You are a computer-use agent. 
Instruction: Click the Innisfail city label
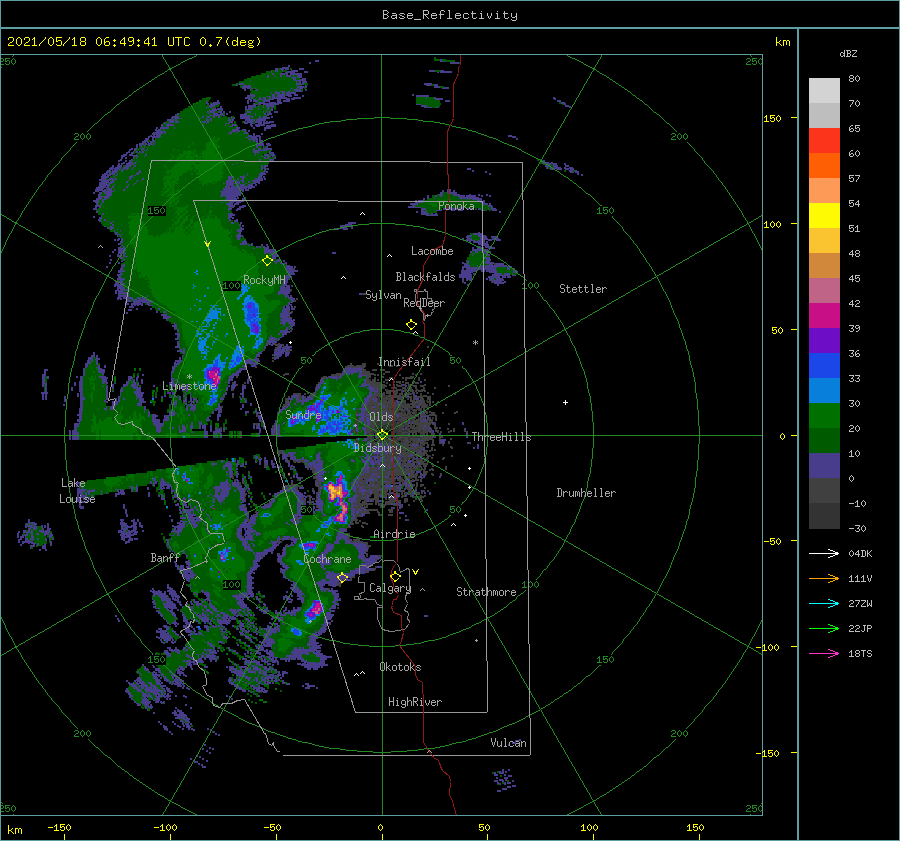(404, 362)
